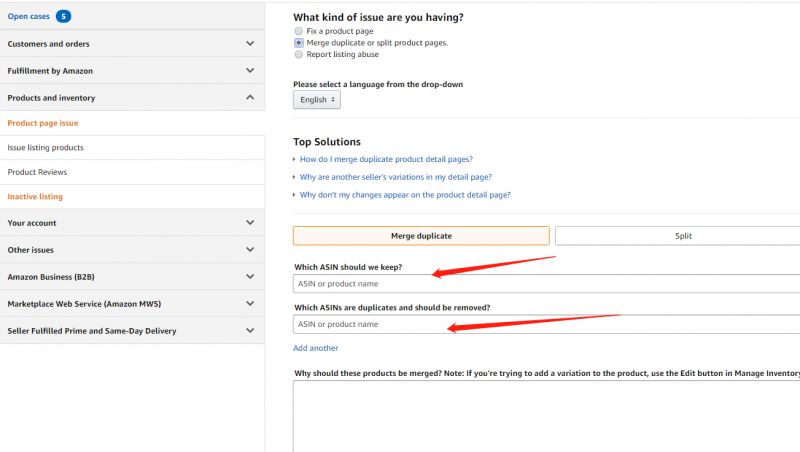Screen dimensions: 800x452
Task: Open the Product Reviews menu item
Action: 37,172
